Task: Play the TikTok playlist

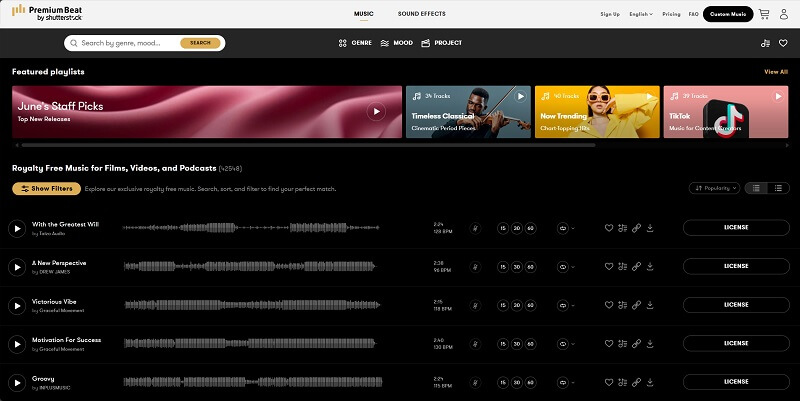Action: [778, 96]
